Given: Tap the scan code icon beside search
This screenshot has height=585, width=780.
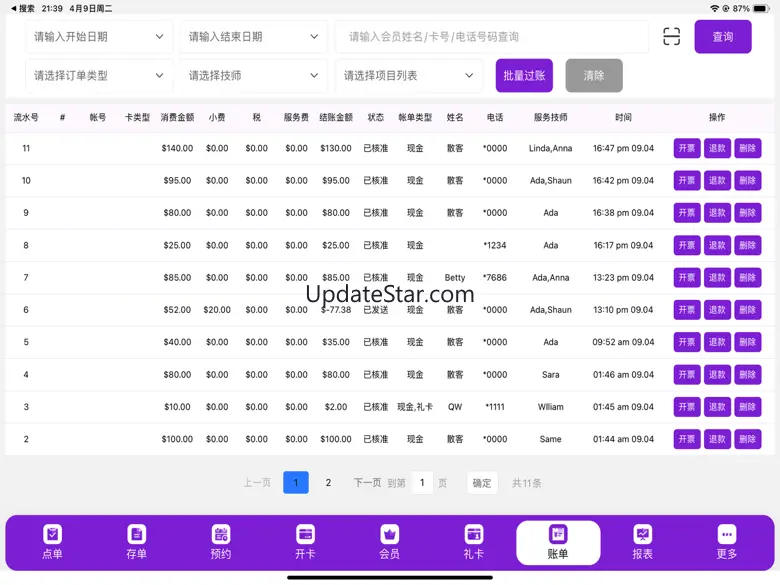Looking at the screenshot, I should coord(671,37).
